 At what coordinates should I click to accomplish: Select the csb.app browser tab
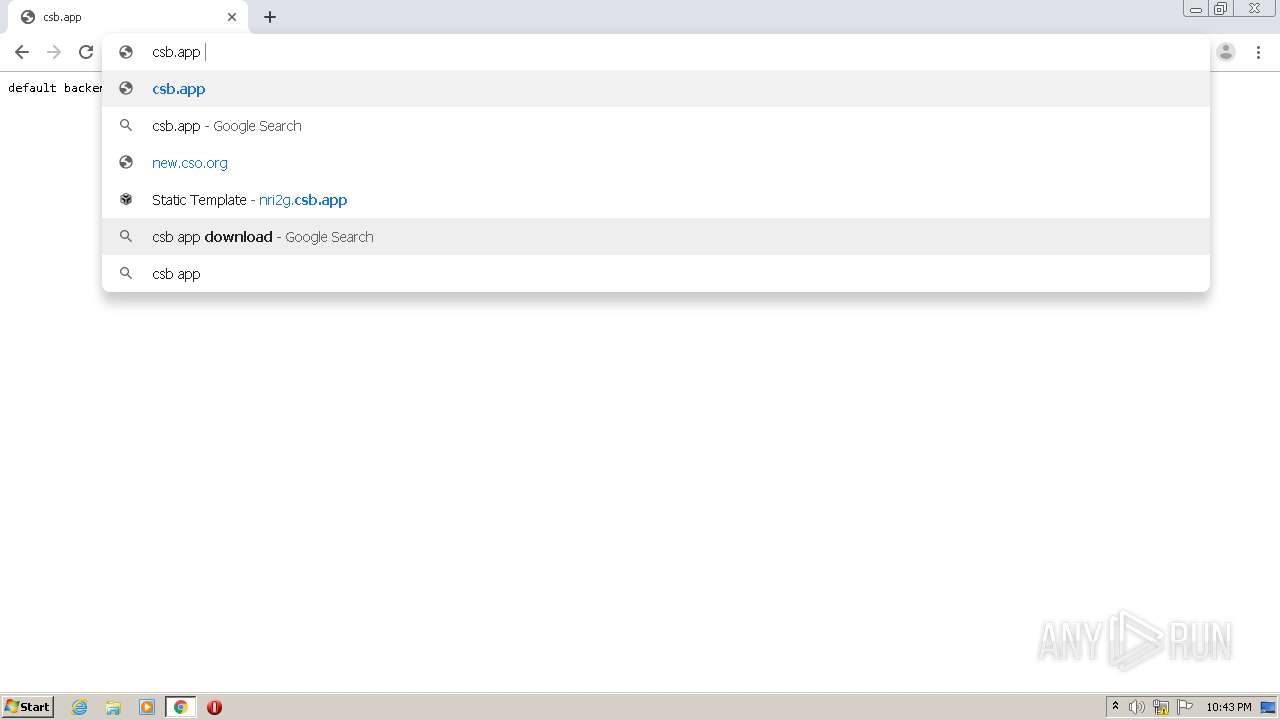(x=127, y=17)
